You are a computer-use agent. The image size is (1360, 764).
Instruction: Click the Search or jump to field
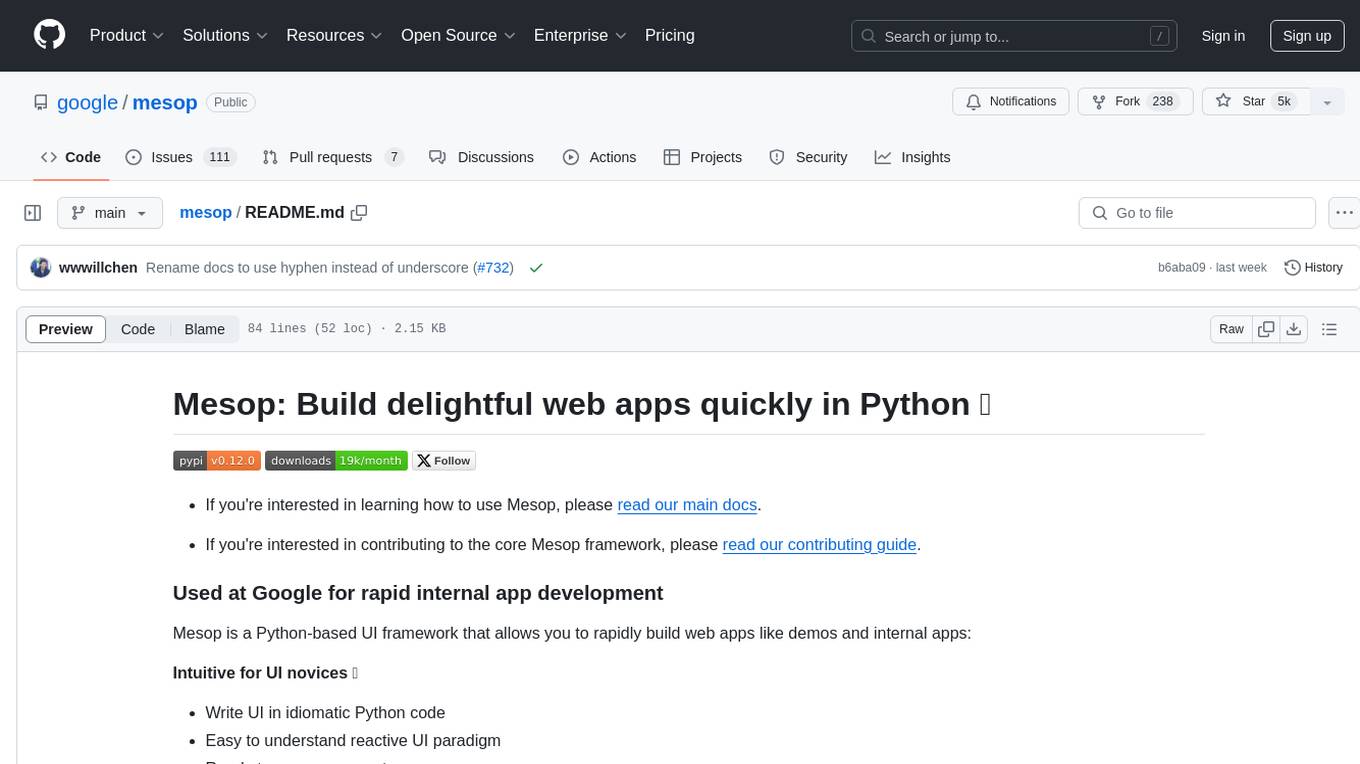coord(1014,36)
